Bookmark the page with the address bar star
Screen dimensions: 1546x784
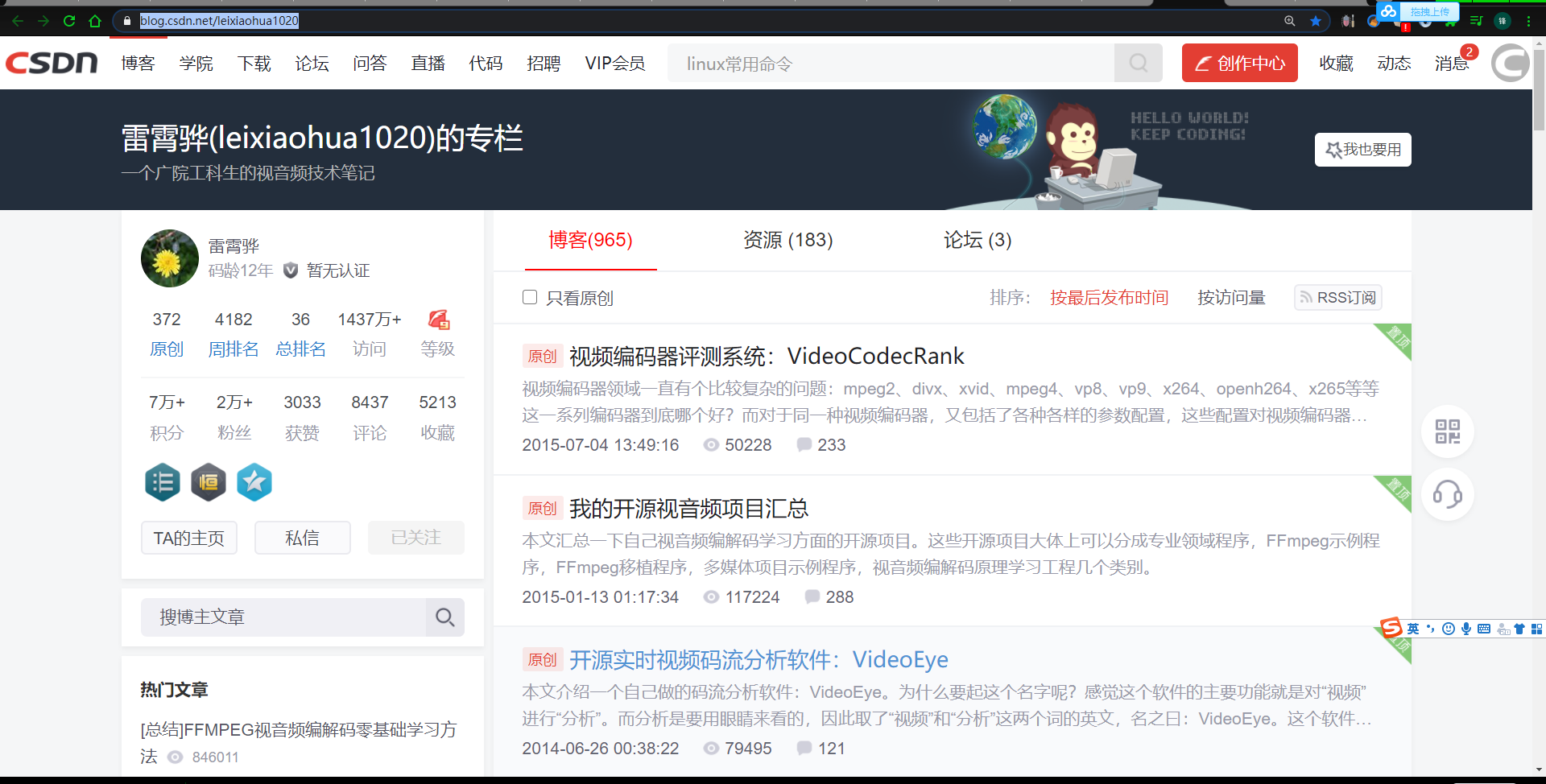[1316, 21]
